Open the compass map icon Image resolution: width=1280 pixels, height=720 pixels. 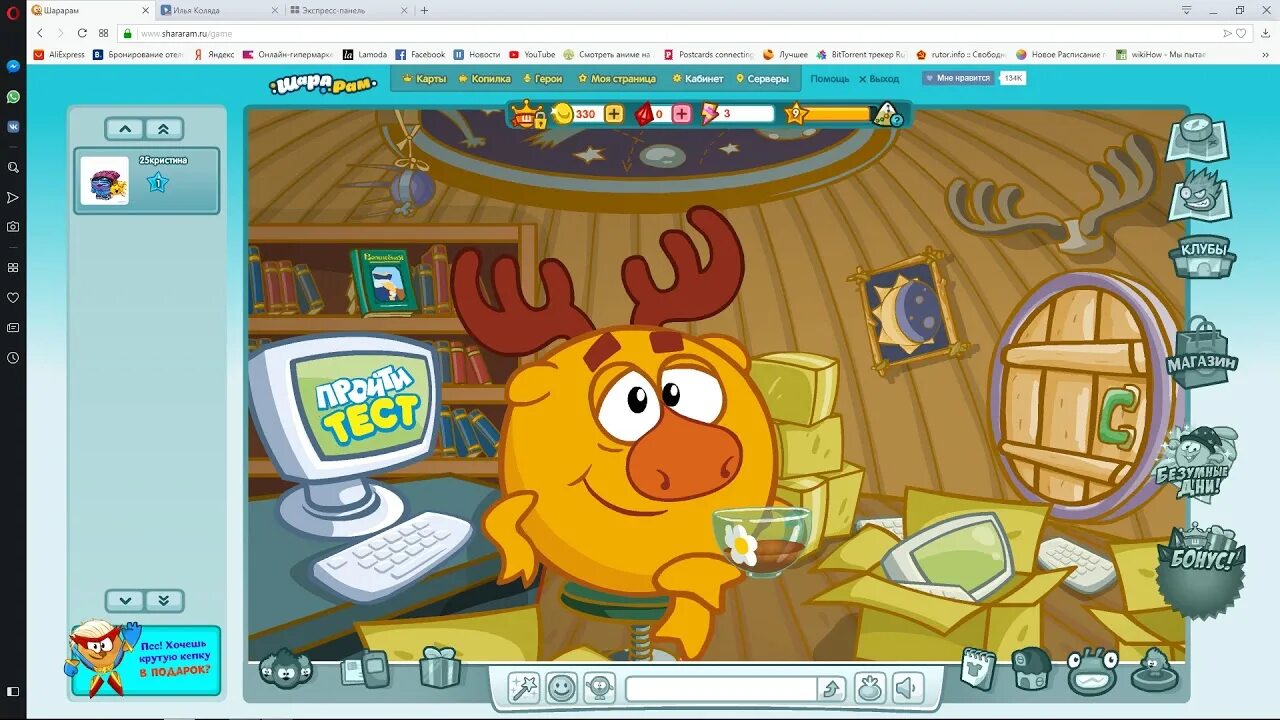coord(1197,137)
